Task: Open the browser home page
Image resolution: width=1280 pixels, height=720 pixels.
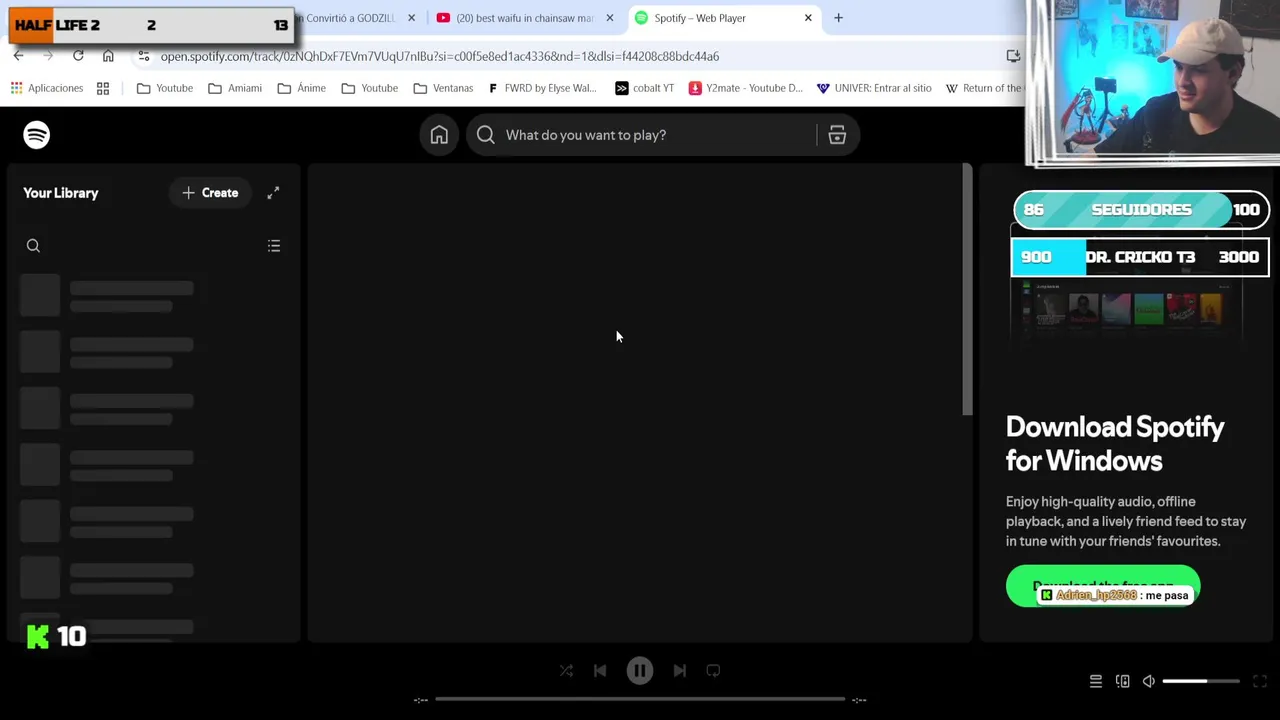Action: click(x=108, y=56)
